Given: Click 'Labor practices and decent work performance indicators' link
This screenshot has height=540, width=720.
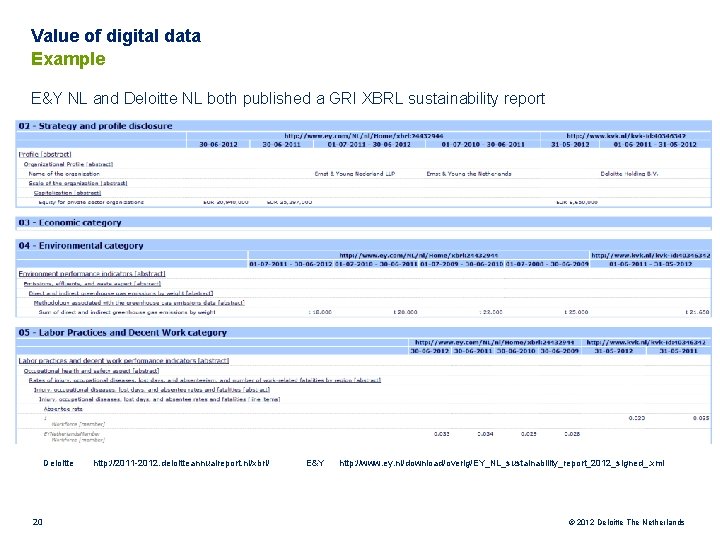Looking at the screenshot, I should tap(124, 361).
